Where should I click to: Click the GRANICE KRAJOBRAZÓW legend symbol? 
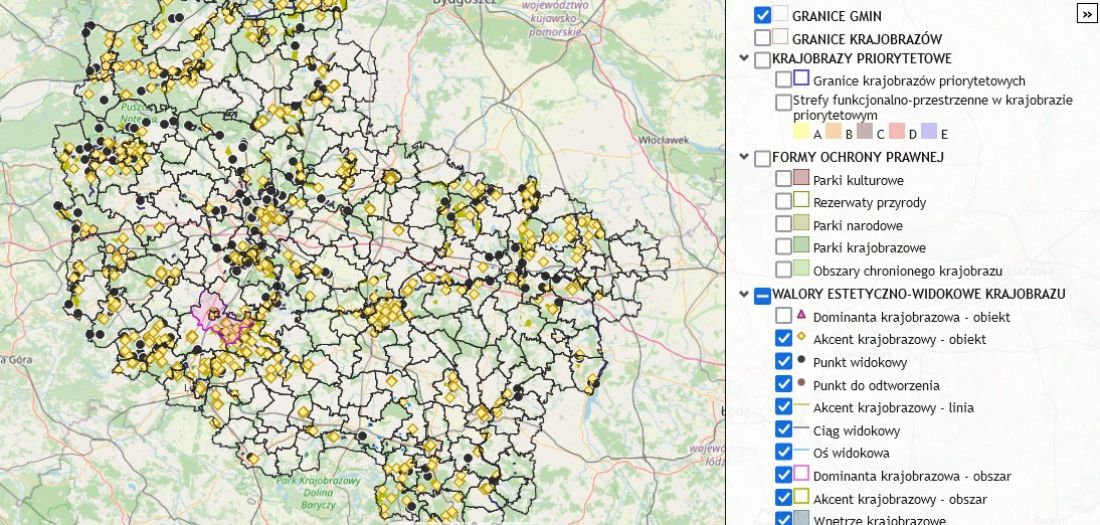coord(780,36)
